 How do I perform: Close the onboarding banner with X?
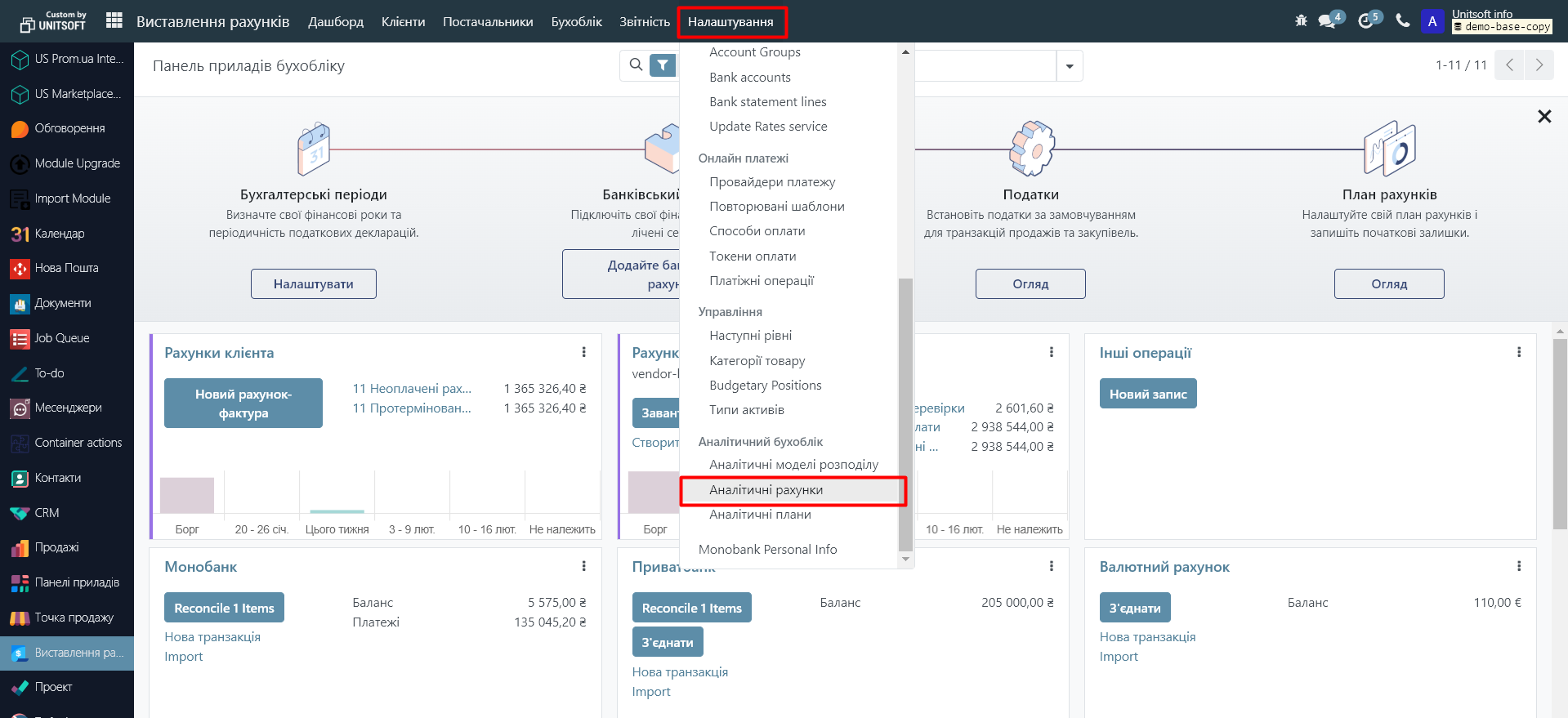tap(1544, 117)
